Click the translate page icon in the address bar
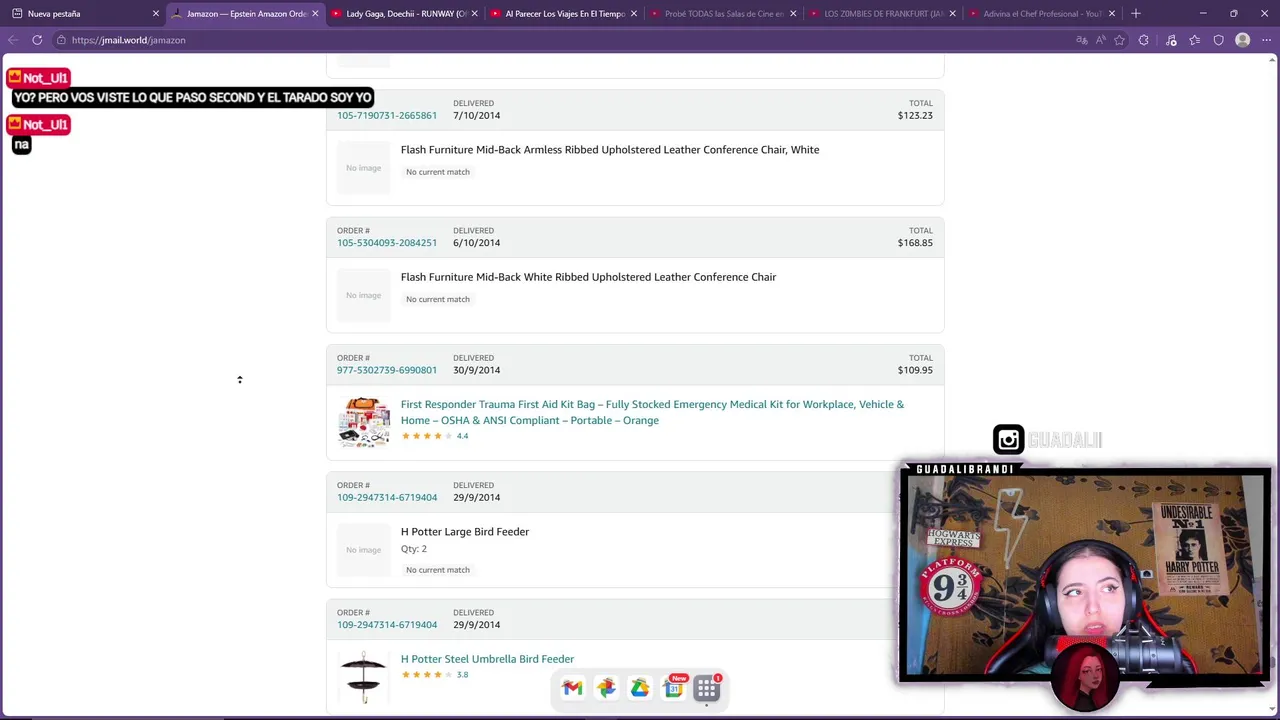The width and height of the screenshot is (1280, 720). click(x=1081, y=40)
